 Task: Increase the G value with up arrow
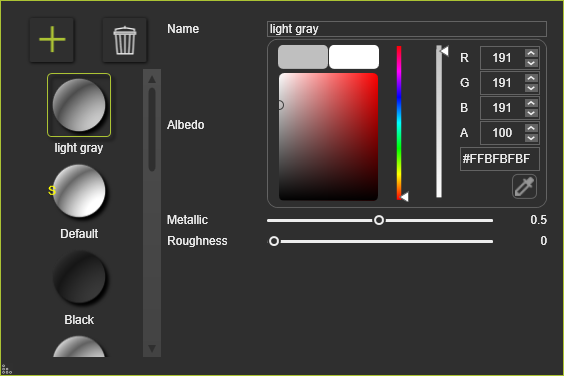coord(531,78)
